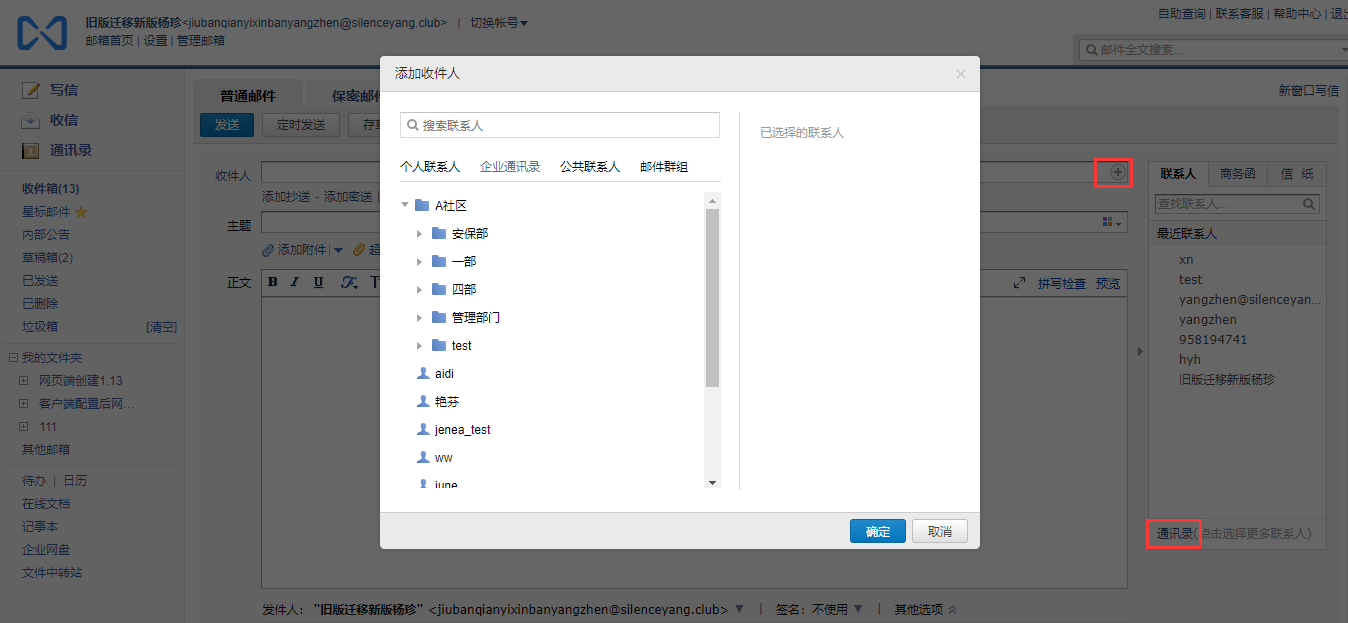The width and height of the screenshot is (1348, 623).
Task: Click the 写信 compose icon in sidebar
Action: 31,91
